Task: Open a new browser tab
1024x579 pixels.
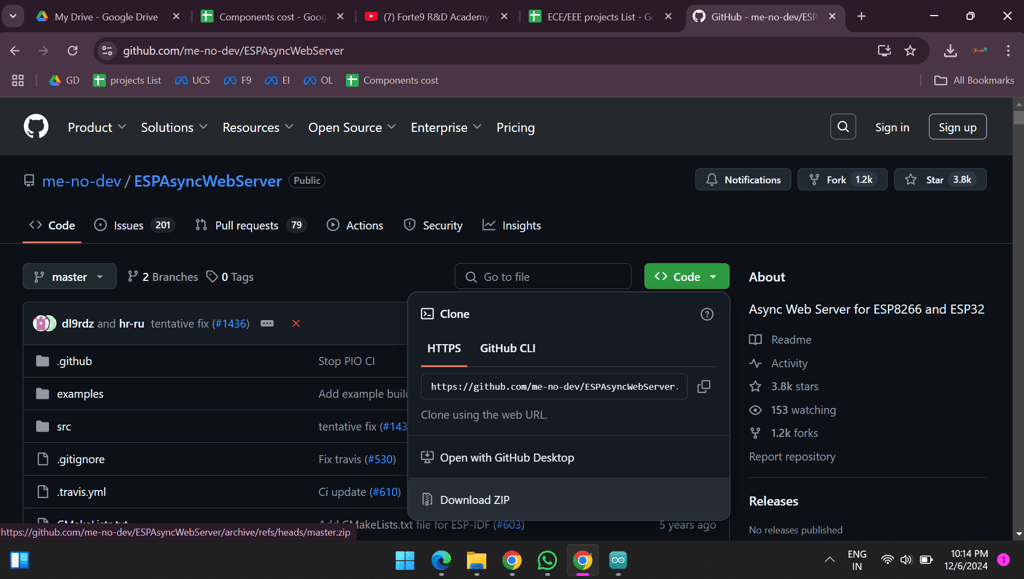Action: [861, 16]
